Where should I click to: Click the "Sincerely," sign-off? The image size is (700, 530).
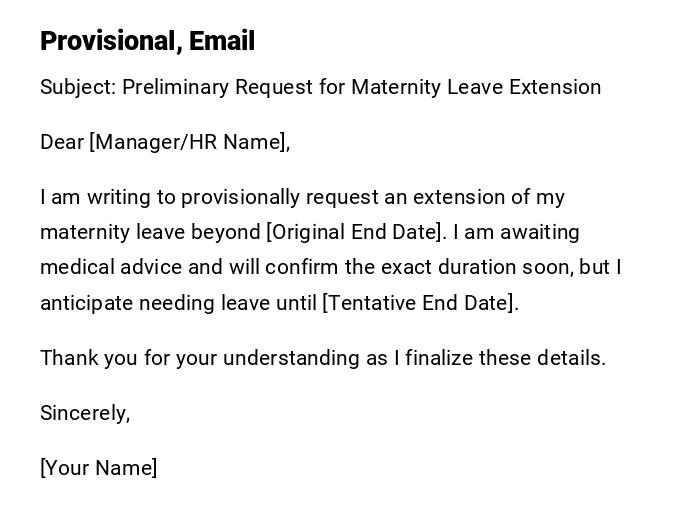[x=85, y=413]
